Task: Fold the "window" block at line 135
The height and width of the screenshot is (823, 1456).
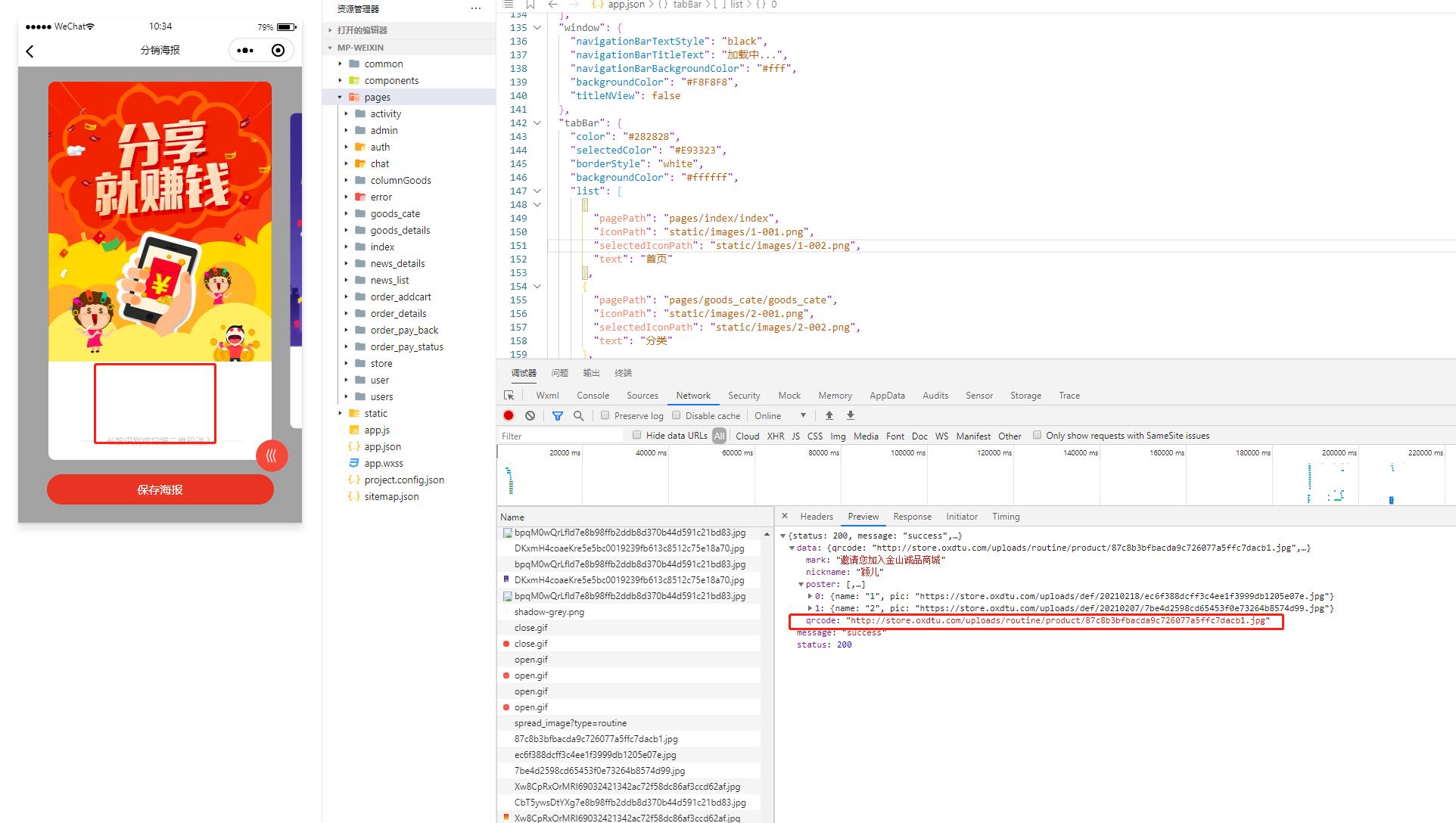Action: (537, 27)
